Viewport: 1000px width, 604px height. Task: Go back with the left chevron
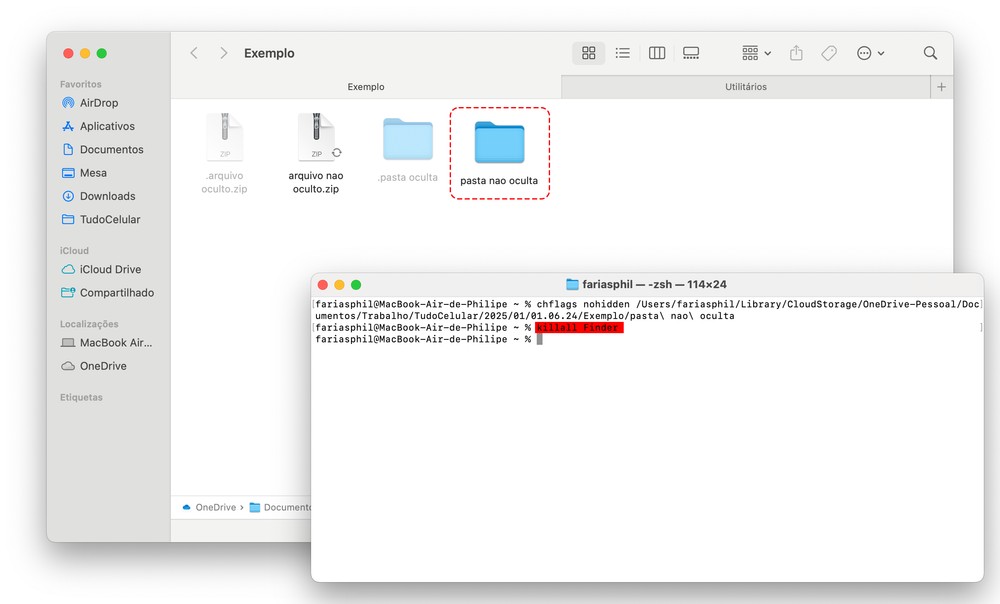tap(194, 53)
